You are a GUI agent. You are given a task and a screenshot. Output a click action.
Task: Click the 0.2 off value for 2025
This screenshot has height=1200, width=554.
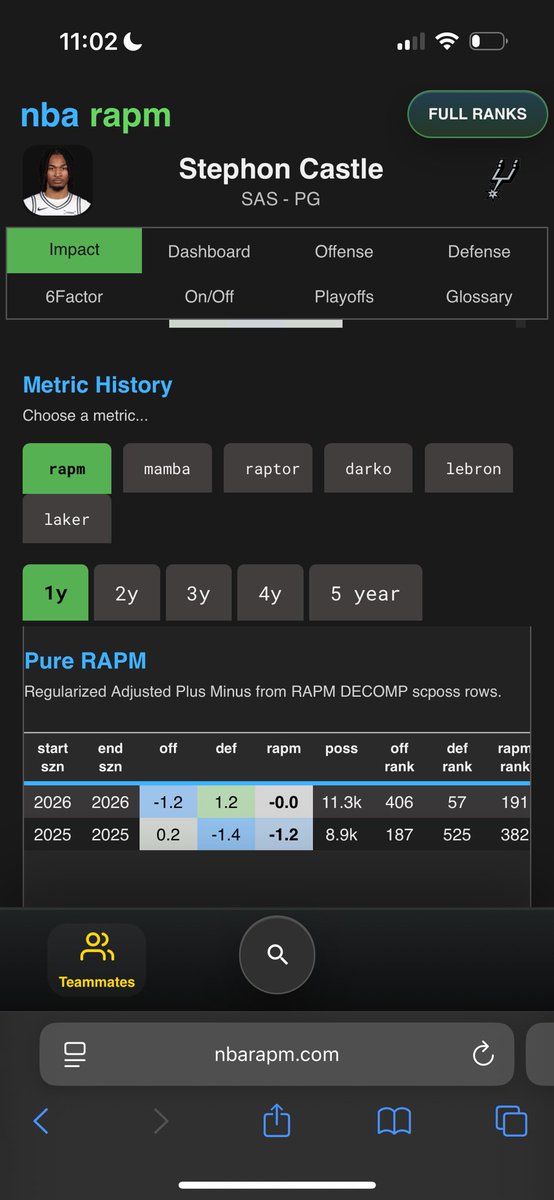[x=168, y=834]
